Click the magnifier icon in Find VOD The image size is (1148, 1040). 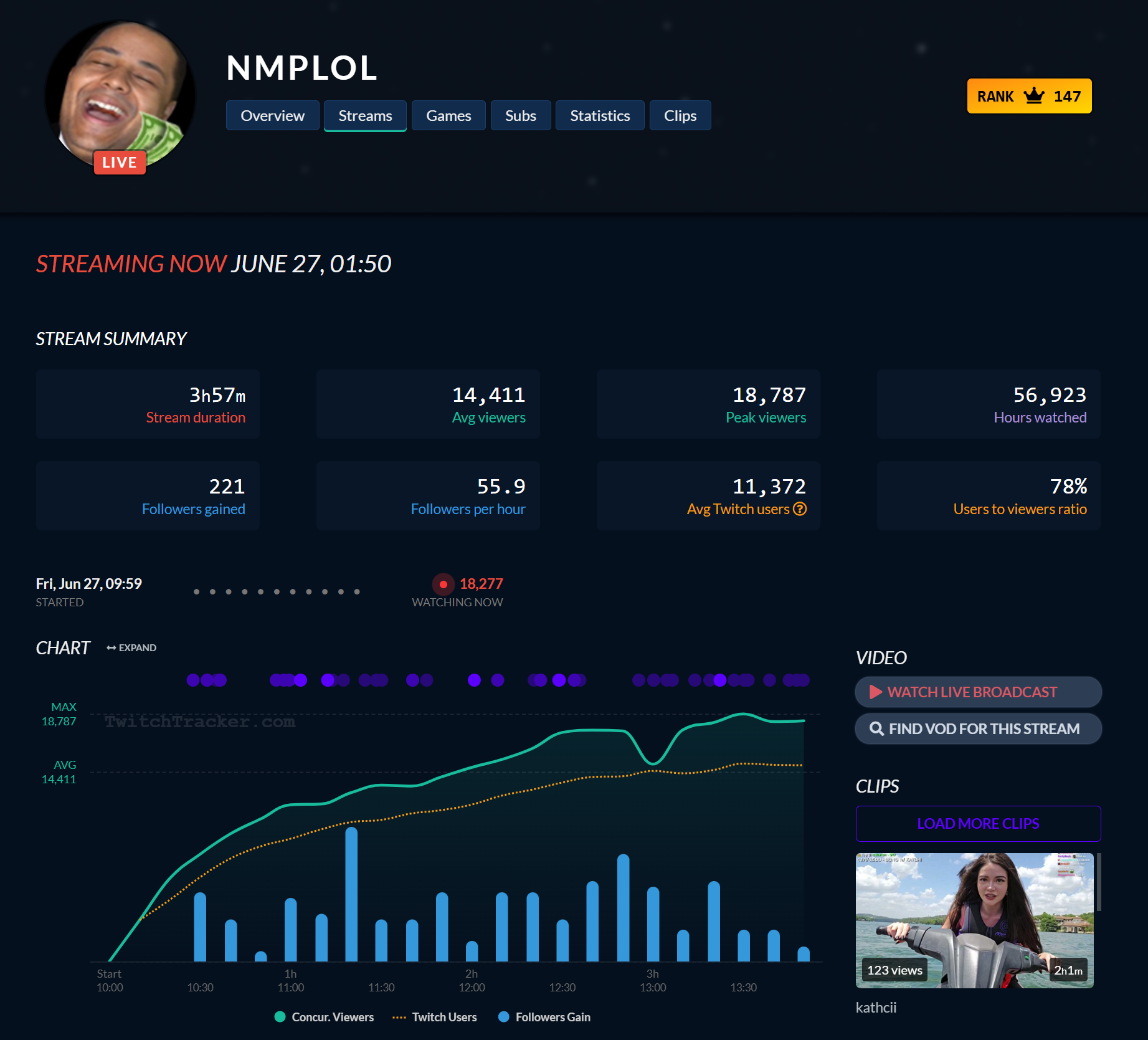(x=876, y=728)
